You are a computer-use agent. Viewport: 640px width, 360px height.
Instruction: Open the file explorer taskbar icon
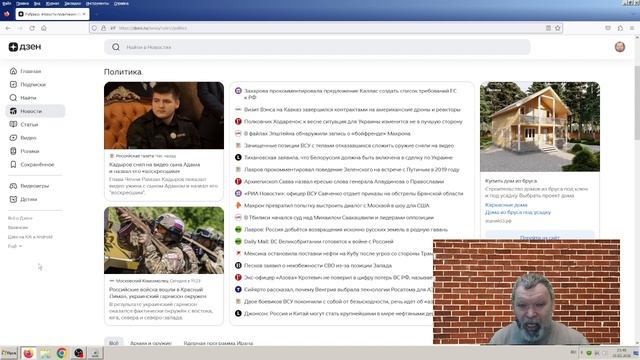click(x=45, y=353)
